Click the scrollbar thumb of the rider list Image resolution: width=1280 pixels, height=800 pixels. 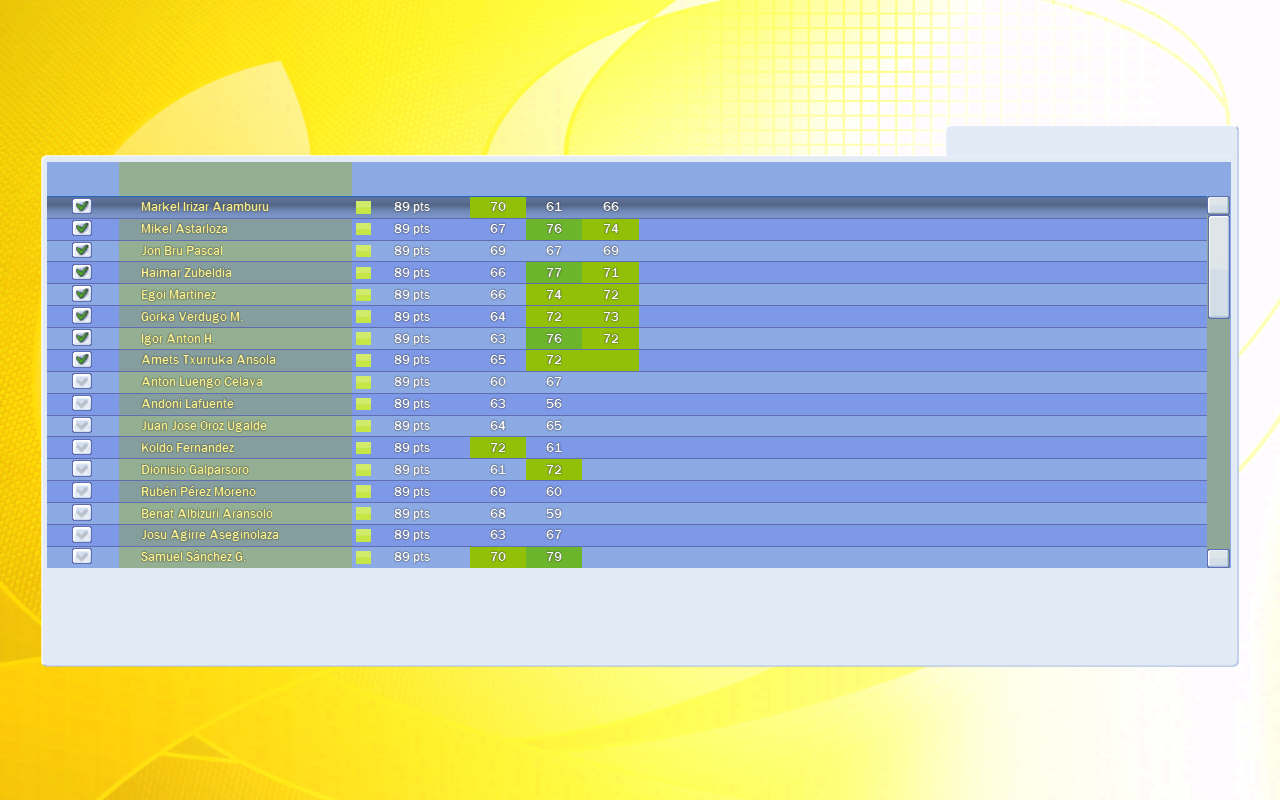pyautogui.click(x=1218, y=267)
